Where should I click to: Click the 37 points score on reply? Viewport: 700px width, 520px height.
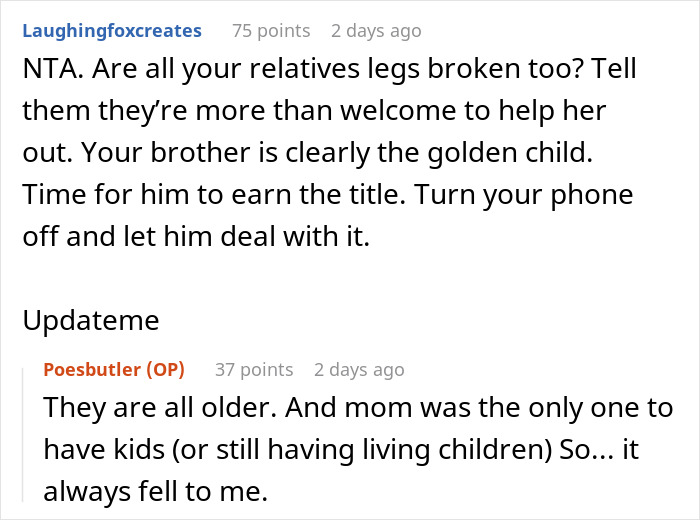point(254,370)
